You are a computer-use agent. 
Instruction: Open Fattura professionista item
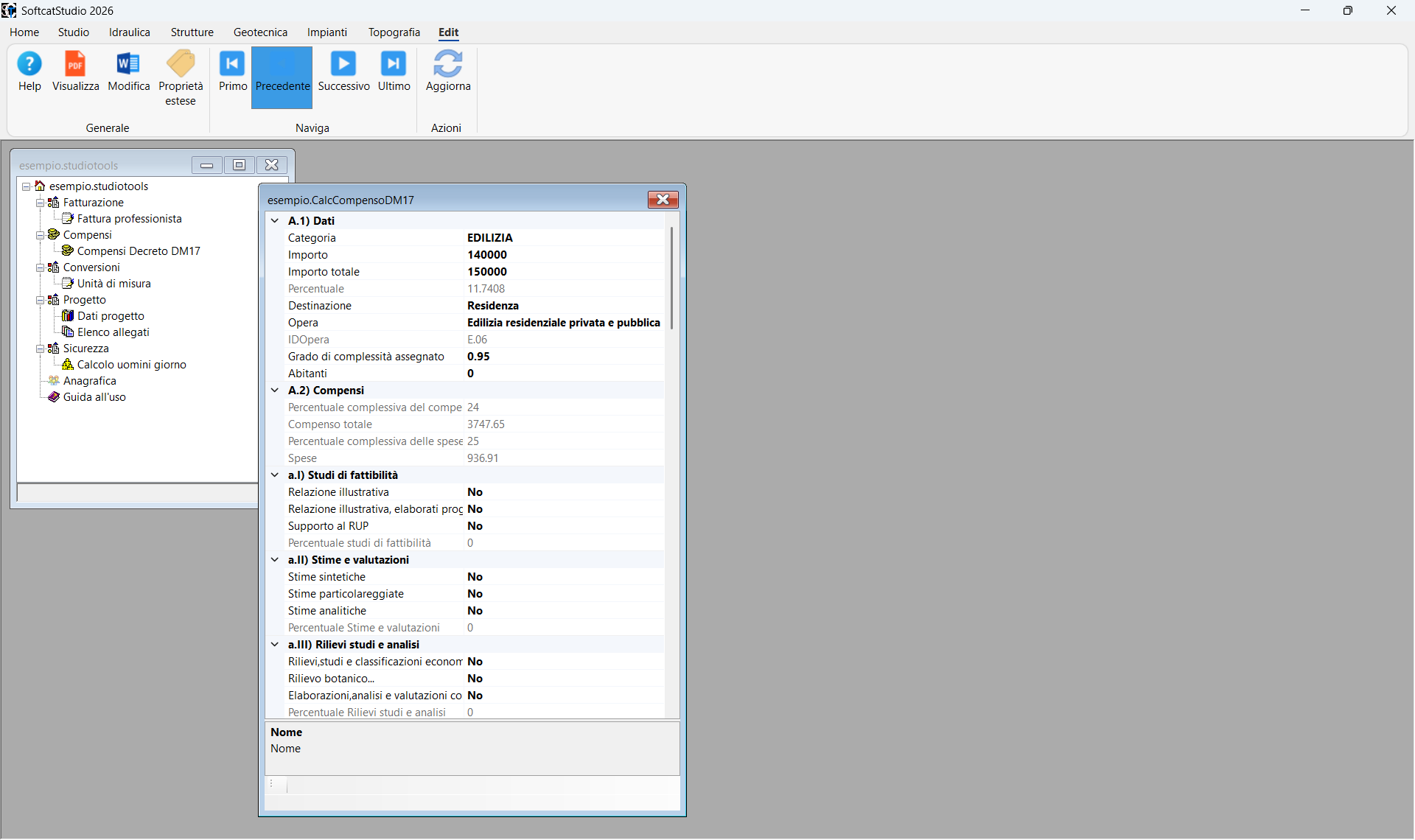pos(130,219)
